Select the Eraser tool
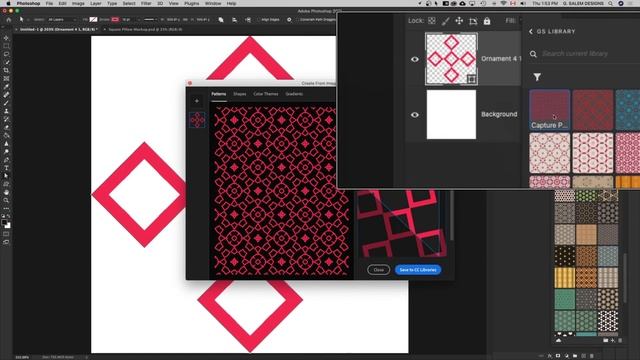Image resolution: width=640 pixels, height=360 pixels. click(x=6, y=127)
